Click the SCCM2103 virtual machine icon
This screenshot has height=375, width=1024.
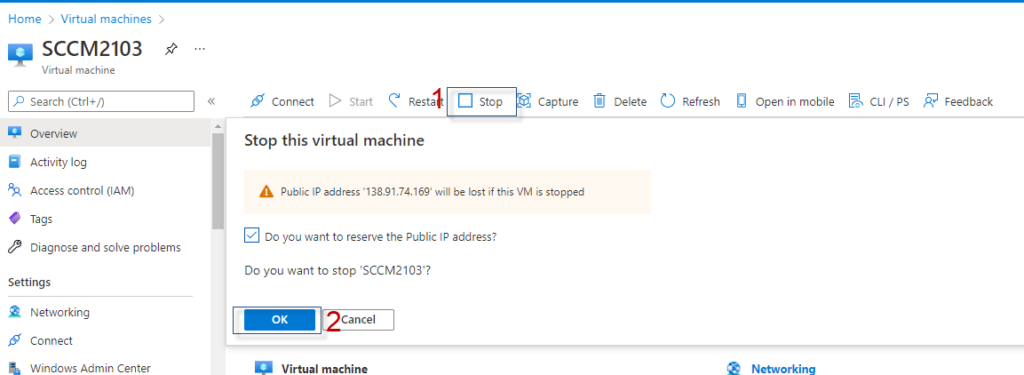click(20, 54)
